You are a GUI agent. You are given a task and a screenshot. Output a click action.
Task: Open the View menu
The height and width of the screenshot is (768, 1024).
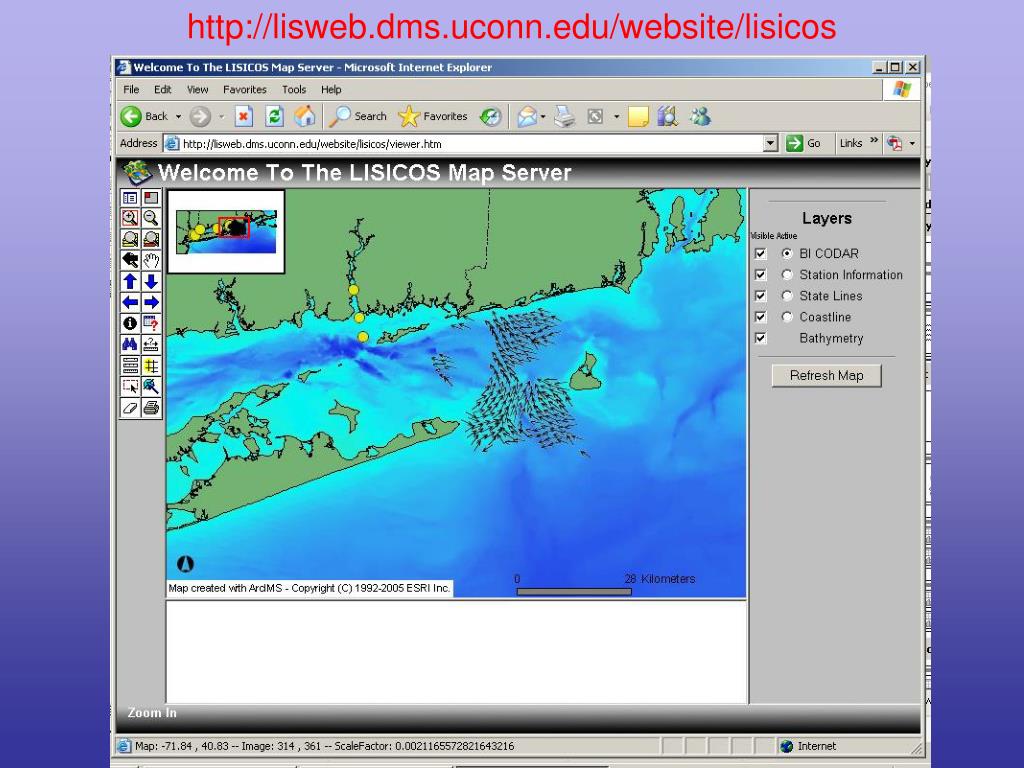point(197,89)
